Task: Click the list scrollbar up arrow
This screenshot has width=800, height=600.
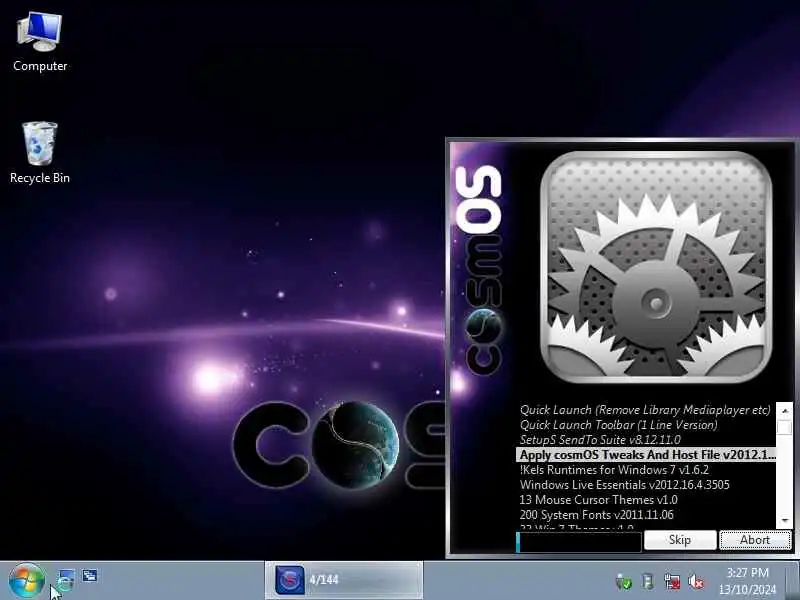Action: (785, 410)
